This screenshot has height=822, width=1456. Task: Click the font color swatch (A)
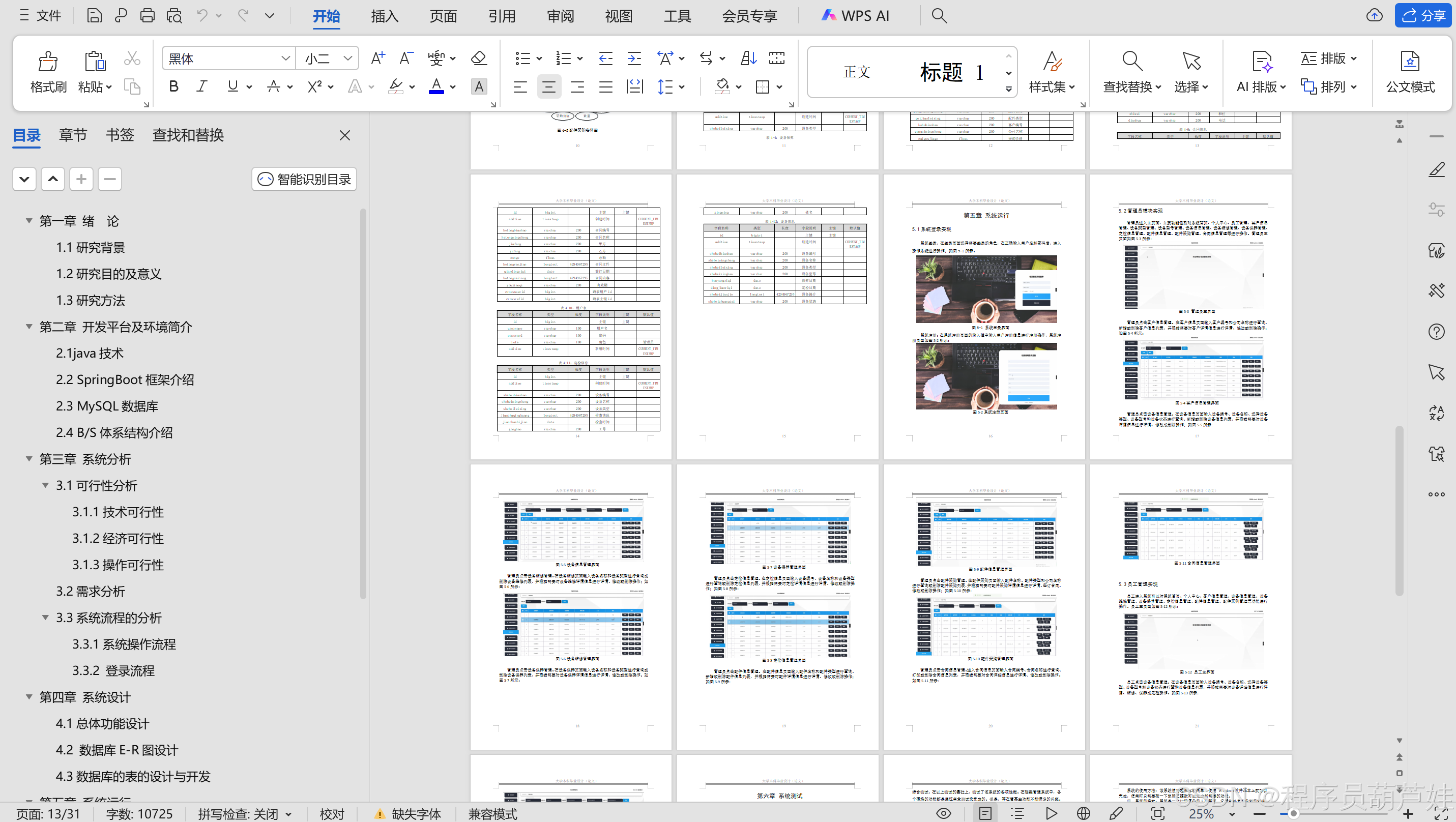point(436,86)
